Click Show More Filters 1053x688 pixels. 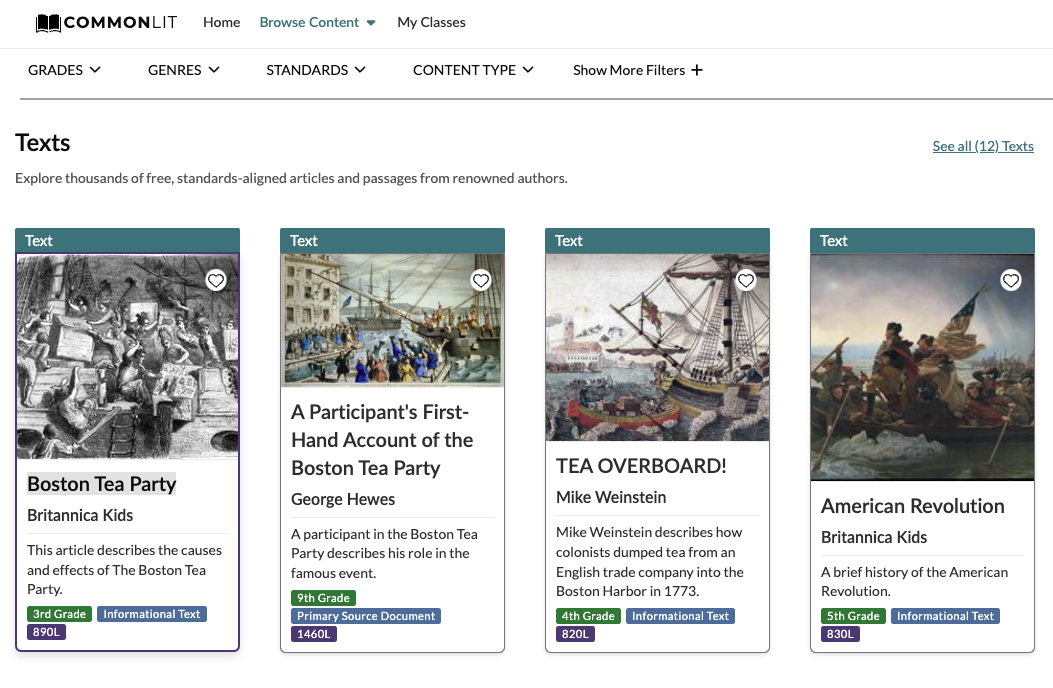[x=637, y=70]
